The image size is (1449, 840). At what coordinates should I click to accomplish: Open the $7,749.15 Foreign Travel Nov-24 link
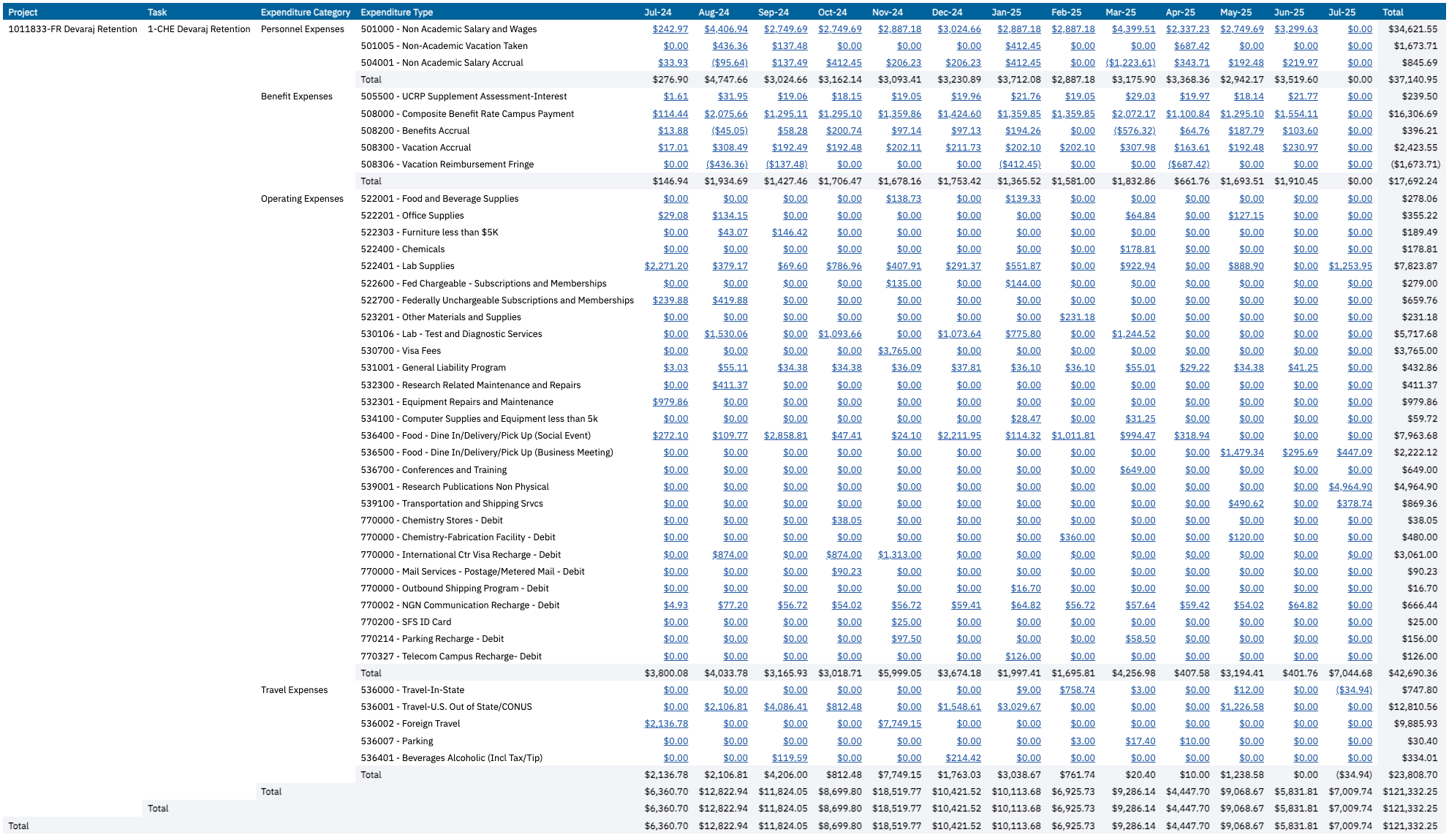tap(899, 724)
